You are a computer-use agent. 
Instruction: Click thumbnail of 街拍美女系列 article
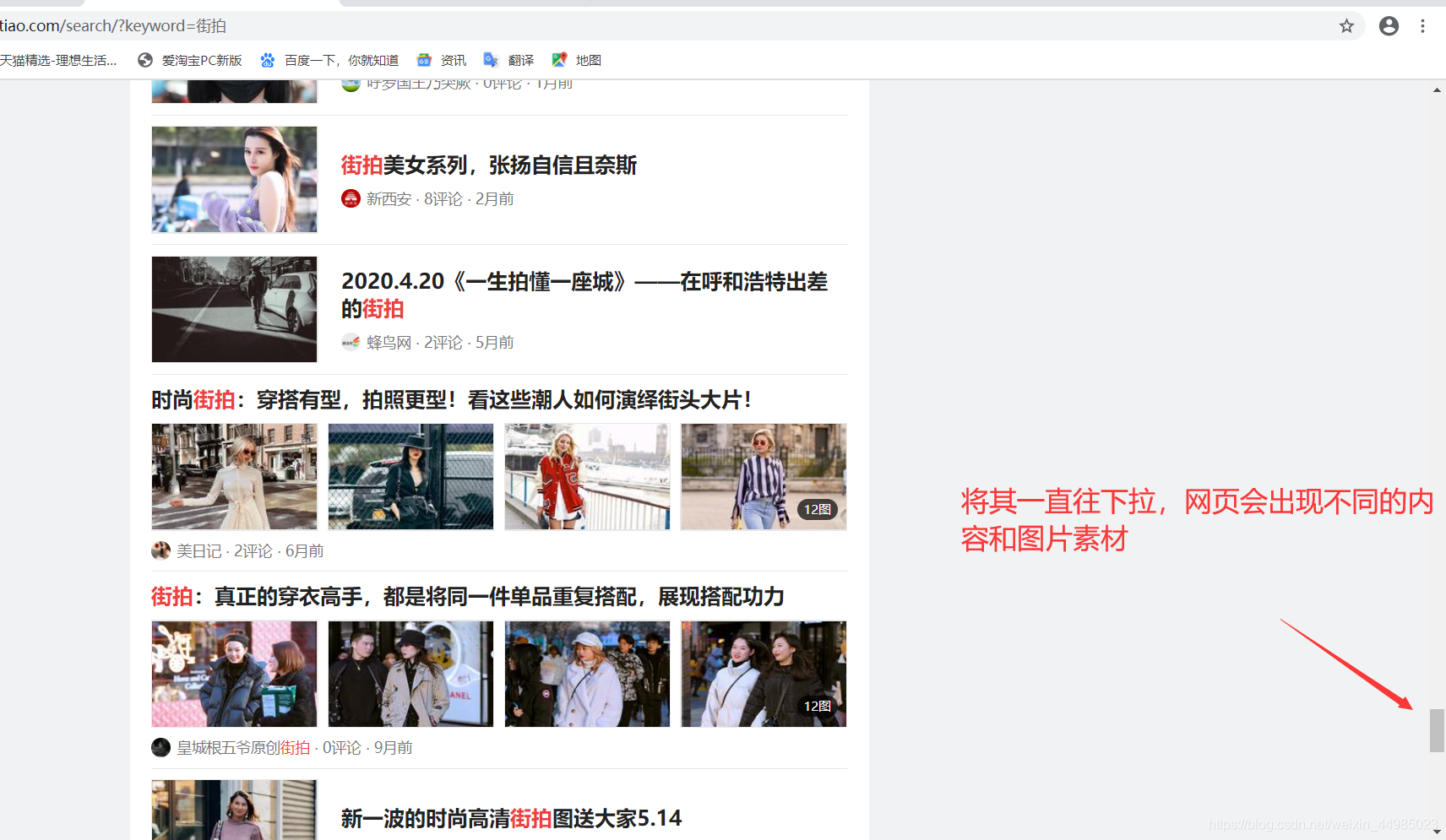[x=234, y=179]
